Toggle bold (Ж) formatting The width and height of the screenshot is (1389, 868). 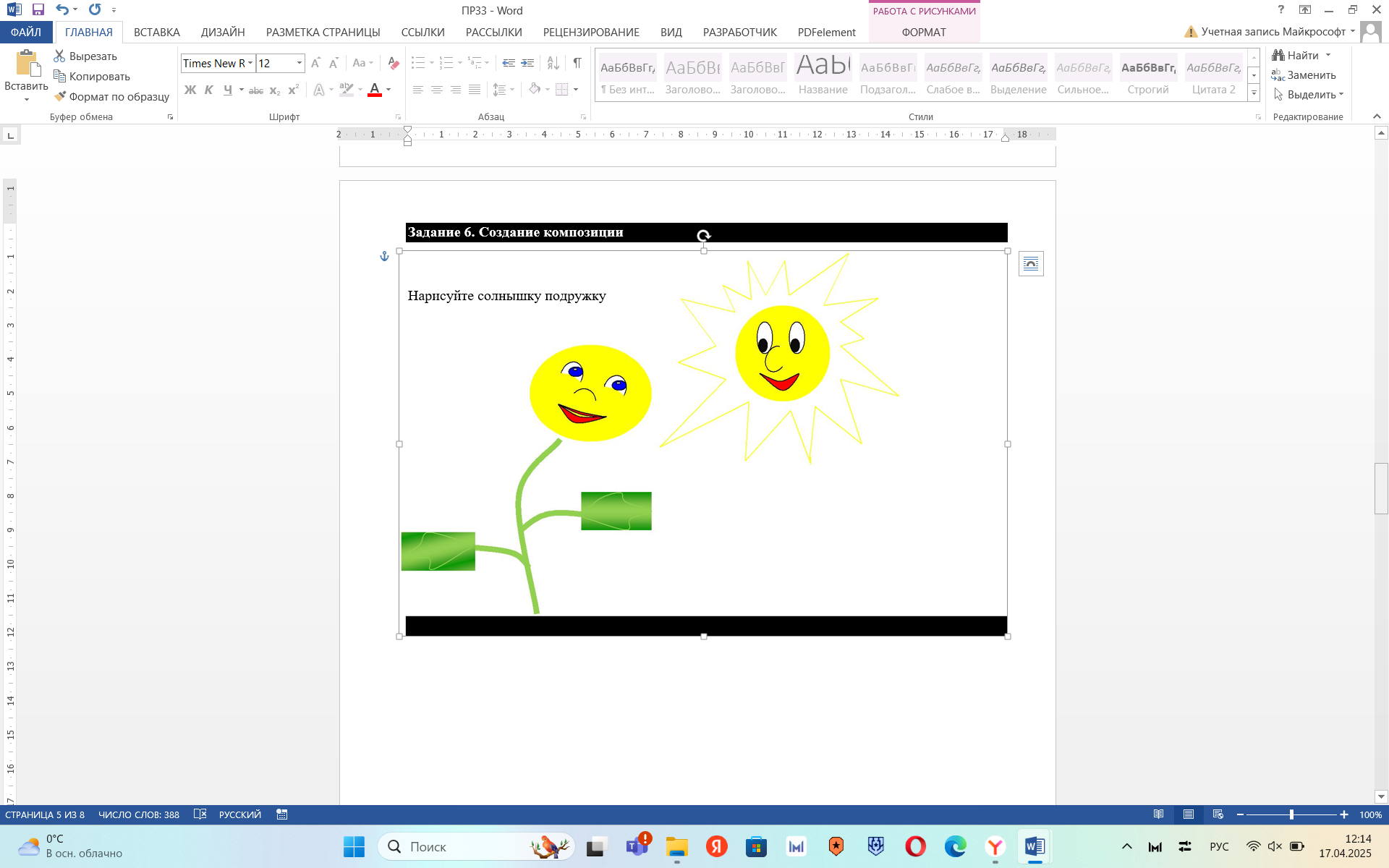[190, 90]
